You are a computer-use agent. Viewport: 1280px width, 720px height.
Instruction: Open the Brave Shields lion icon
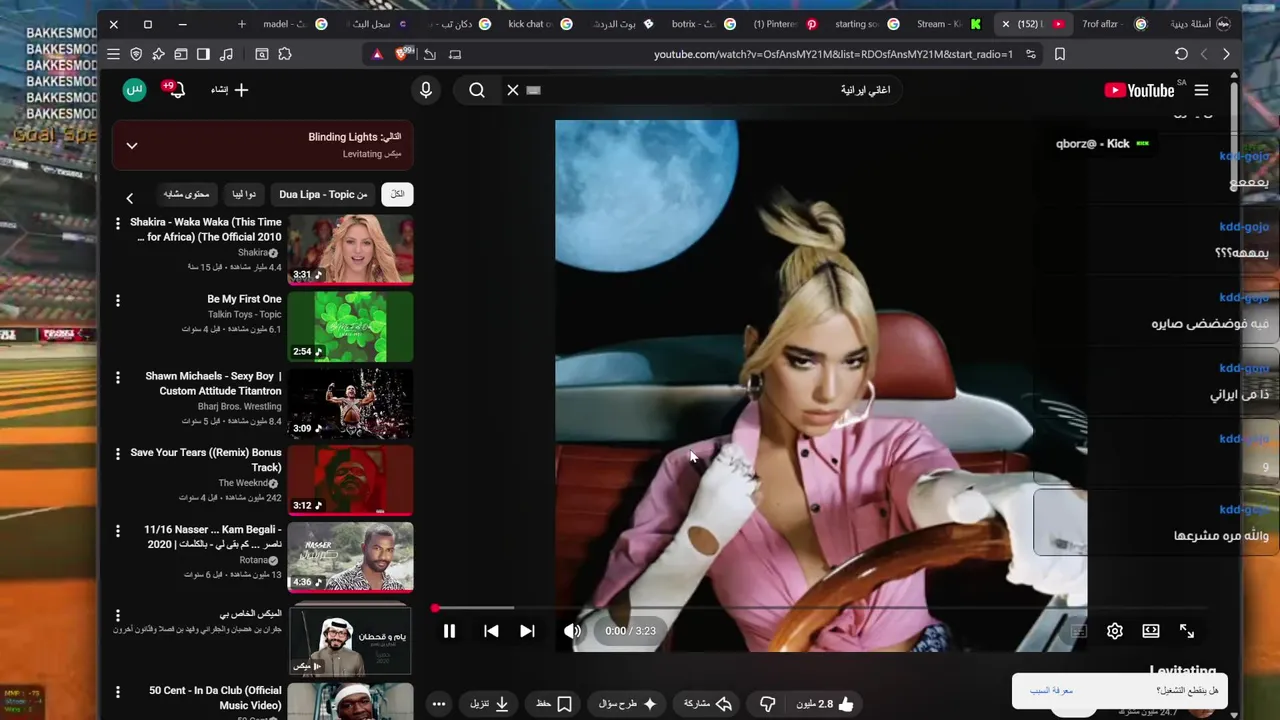click(401, 54)
